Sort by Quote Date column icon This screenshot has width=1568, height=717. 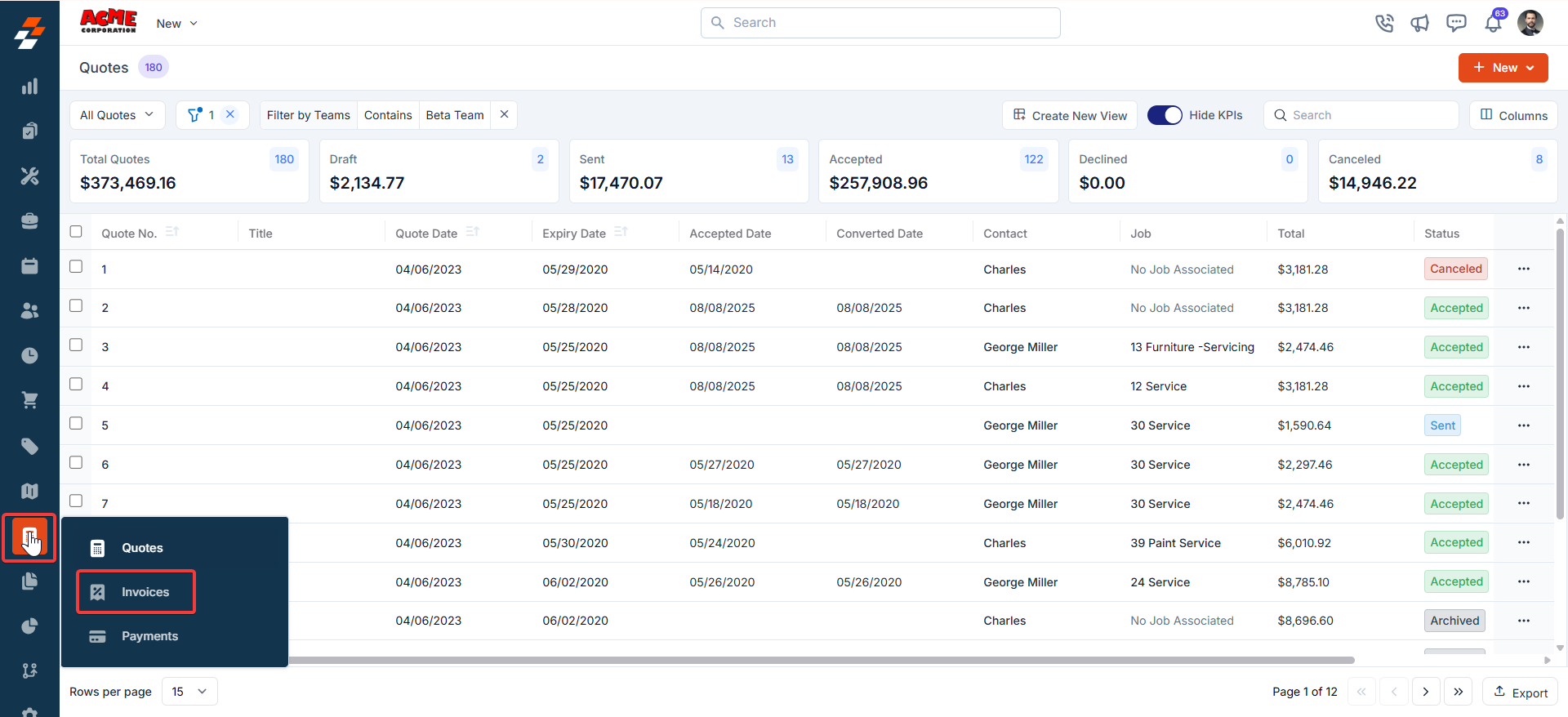pos(472,232)
